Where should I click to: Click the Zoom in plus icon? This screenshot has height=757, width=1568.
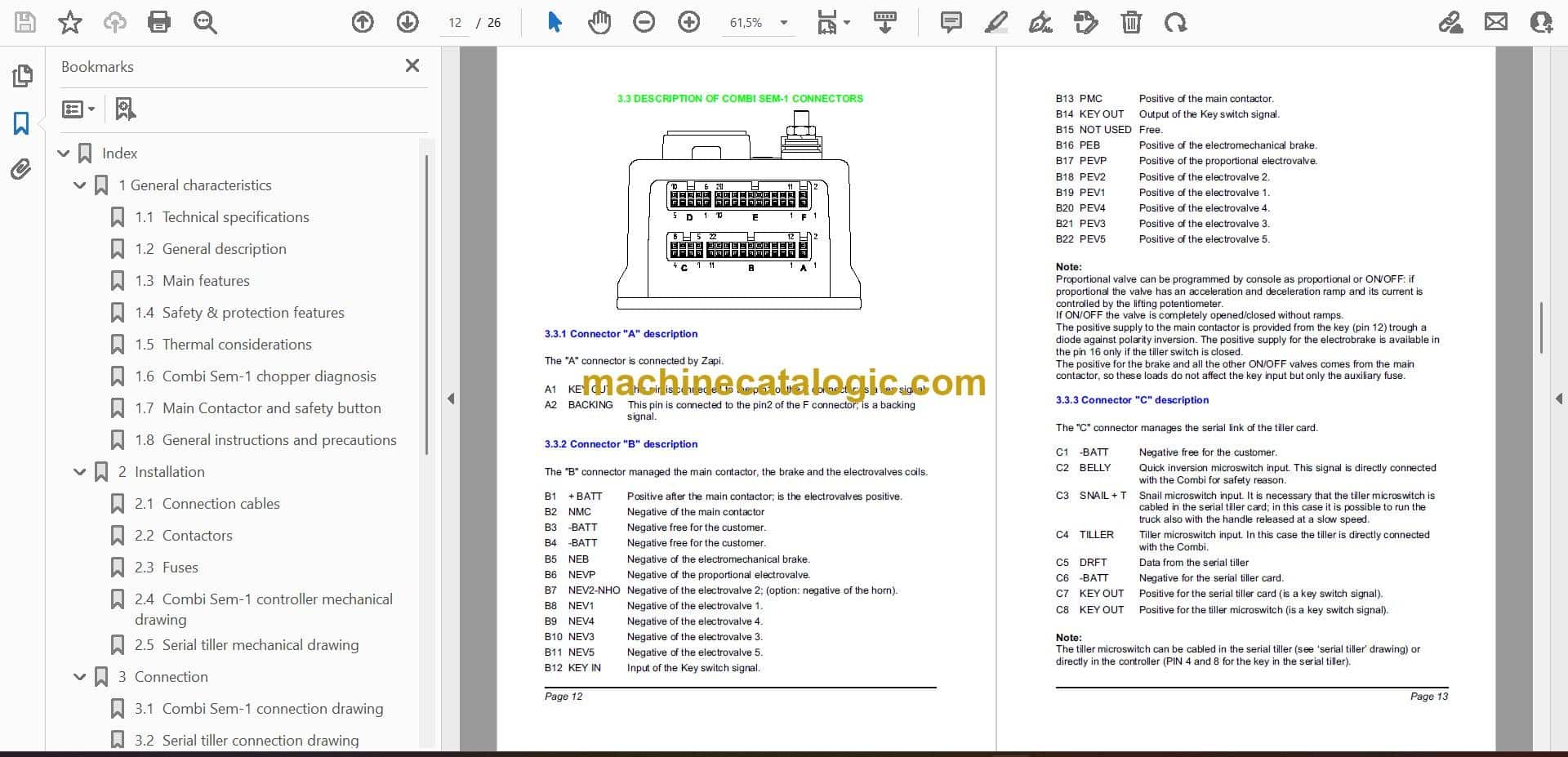coord(689,23)
